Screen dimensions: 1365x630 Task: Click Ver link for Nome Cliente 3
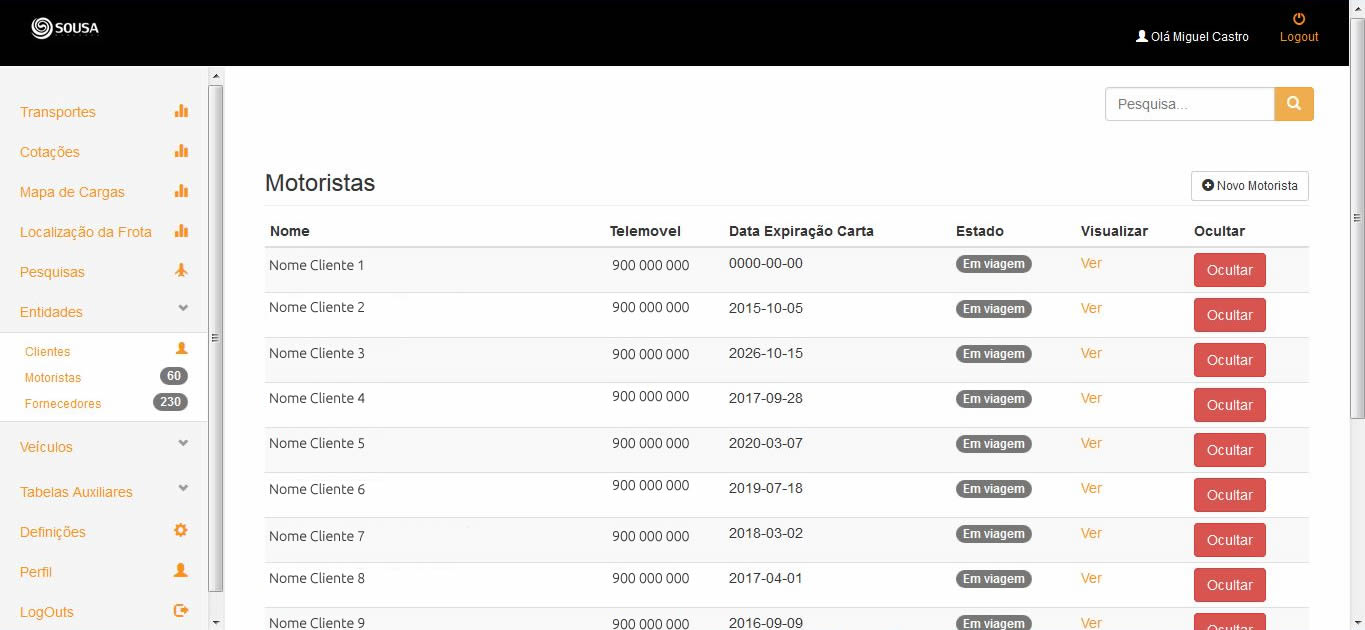pyautogui.click(x=1091, y=353)
